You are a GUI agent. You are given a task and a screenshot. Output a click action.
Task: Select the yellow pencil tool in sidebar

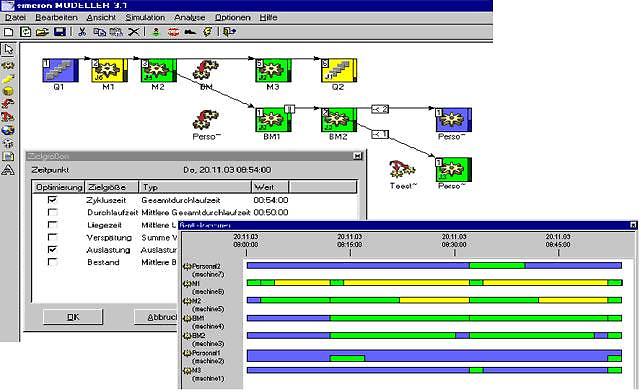[8, 78]
